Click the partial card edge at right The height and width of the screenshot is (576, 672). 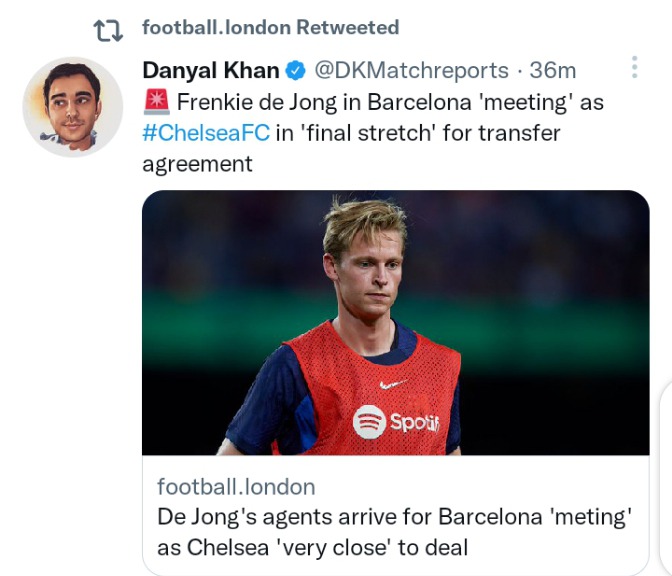[x=667, y=478]
